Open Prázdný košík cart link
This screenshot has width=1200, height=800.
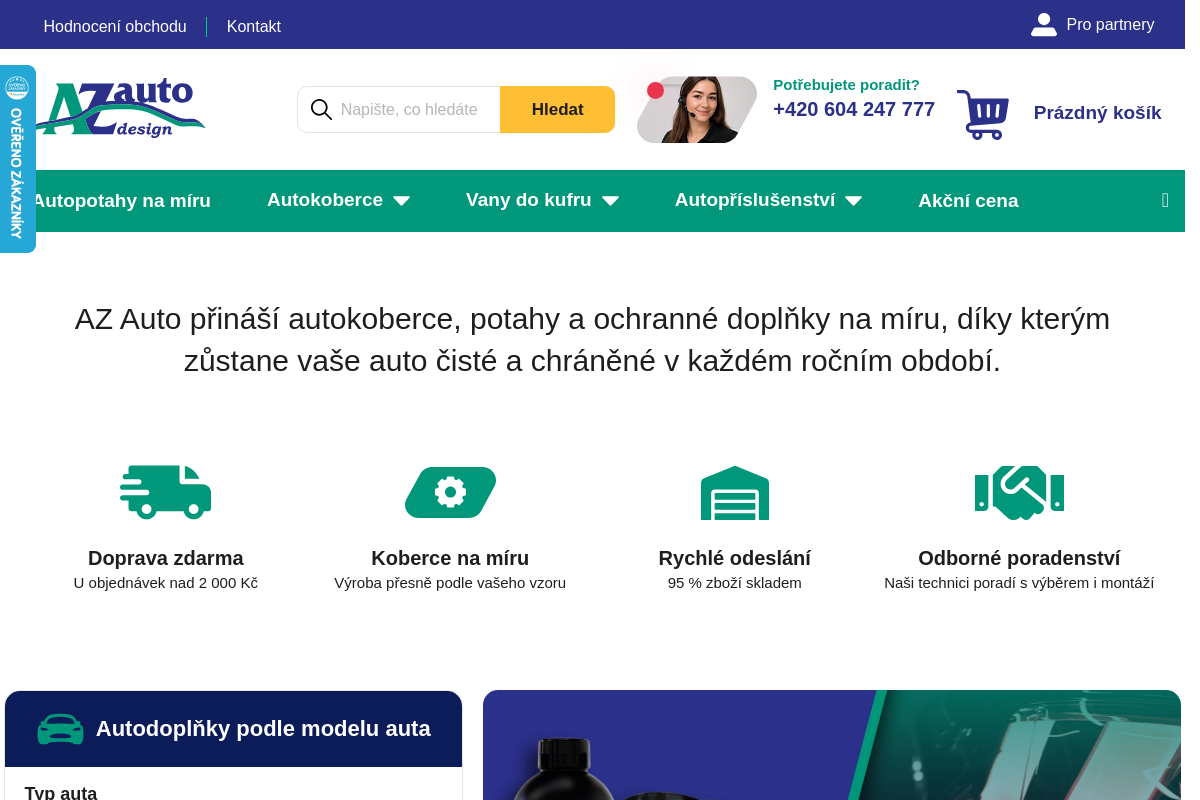pyautogui.click(x=1097, y=113)
